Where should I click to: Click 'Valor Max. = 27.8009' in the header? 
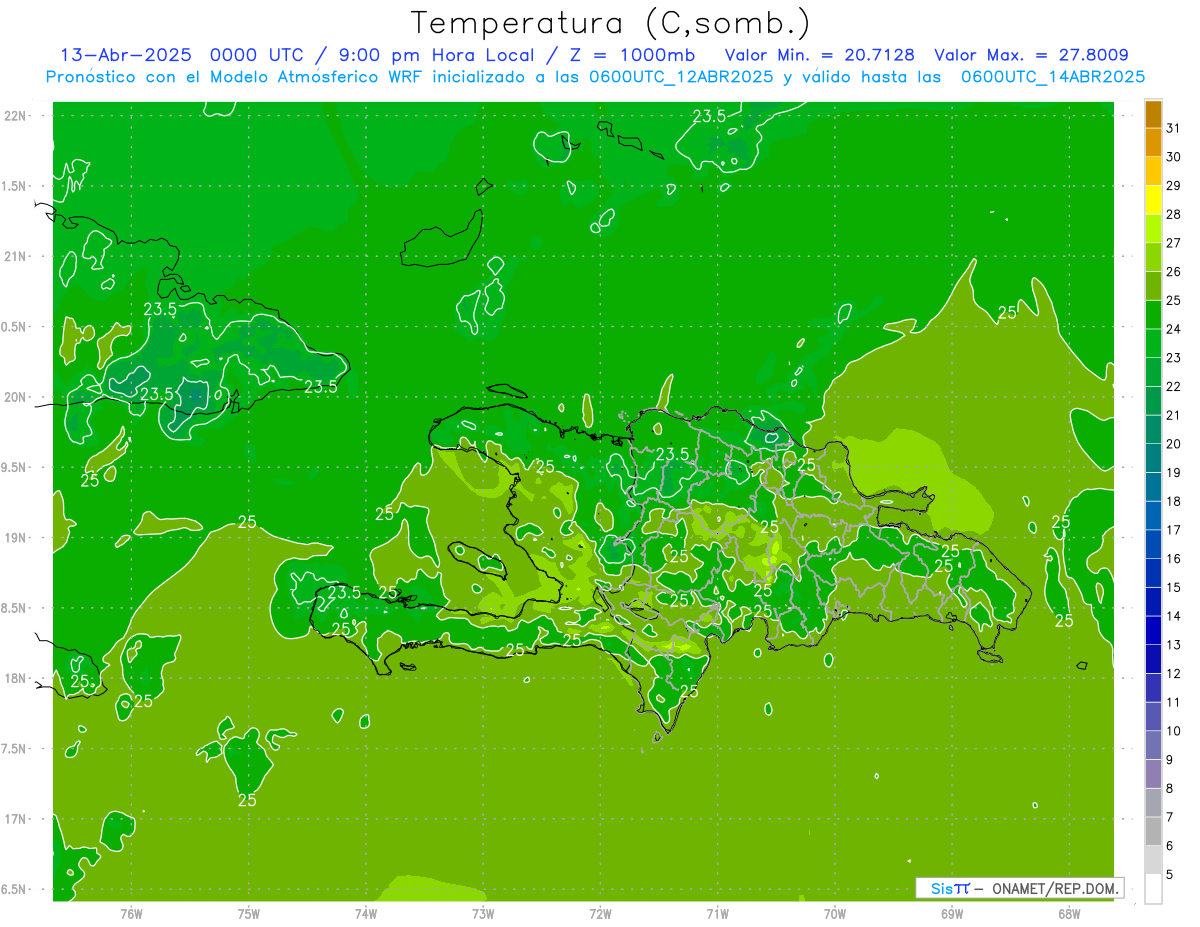coord(1031,55)
